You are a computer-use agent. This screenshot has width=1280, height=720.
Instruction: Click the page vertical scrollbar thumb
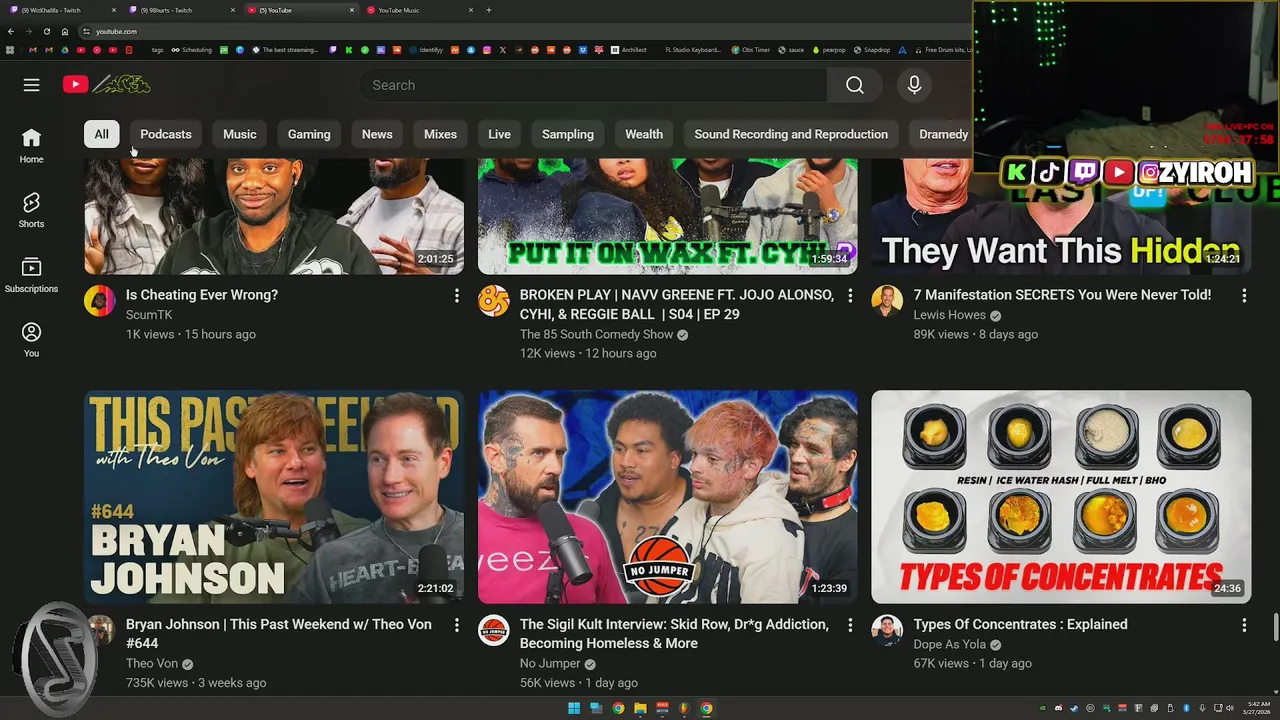point(1275,629)
